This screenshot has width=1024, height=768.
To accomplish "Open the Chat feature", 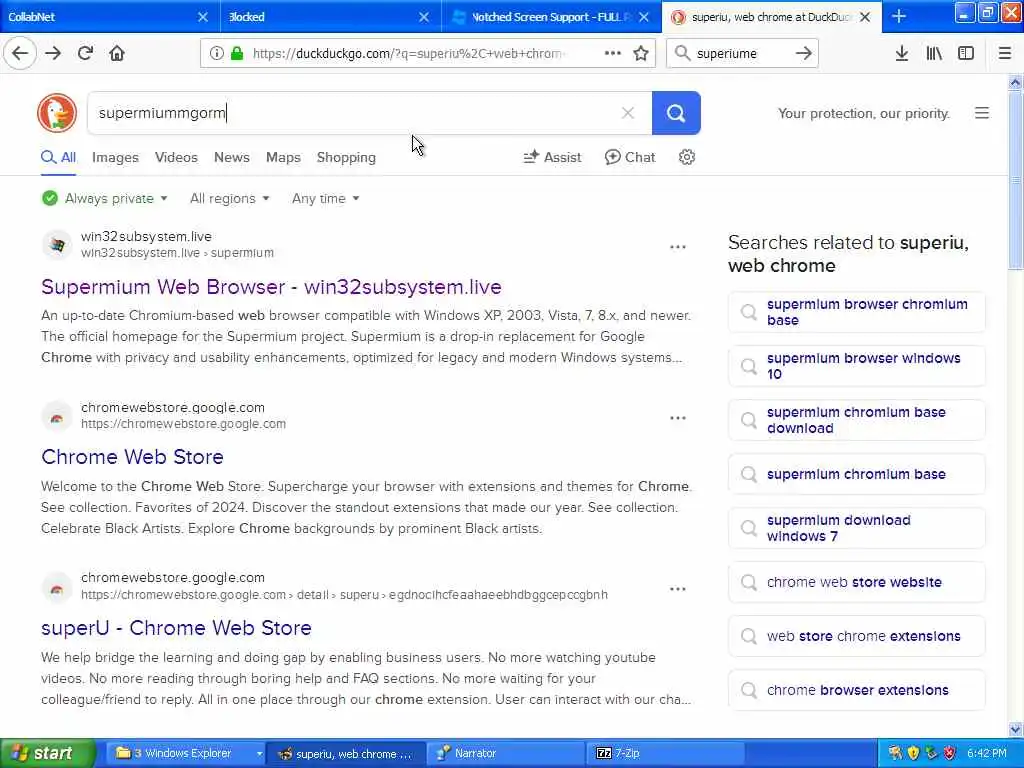I will point(630,157).
